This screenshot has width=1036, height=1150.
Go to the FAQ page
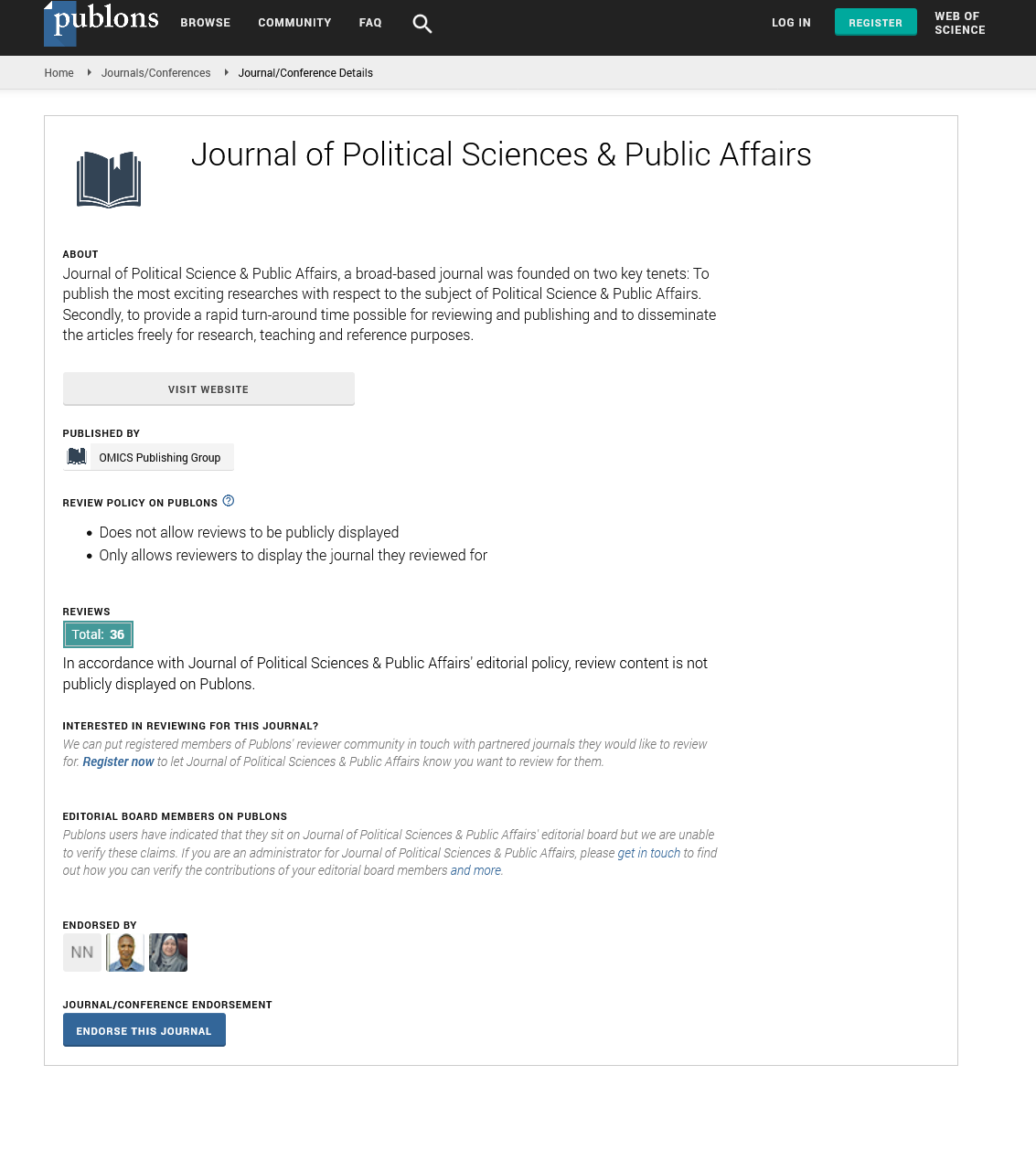[370, 23]
